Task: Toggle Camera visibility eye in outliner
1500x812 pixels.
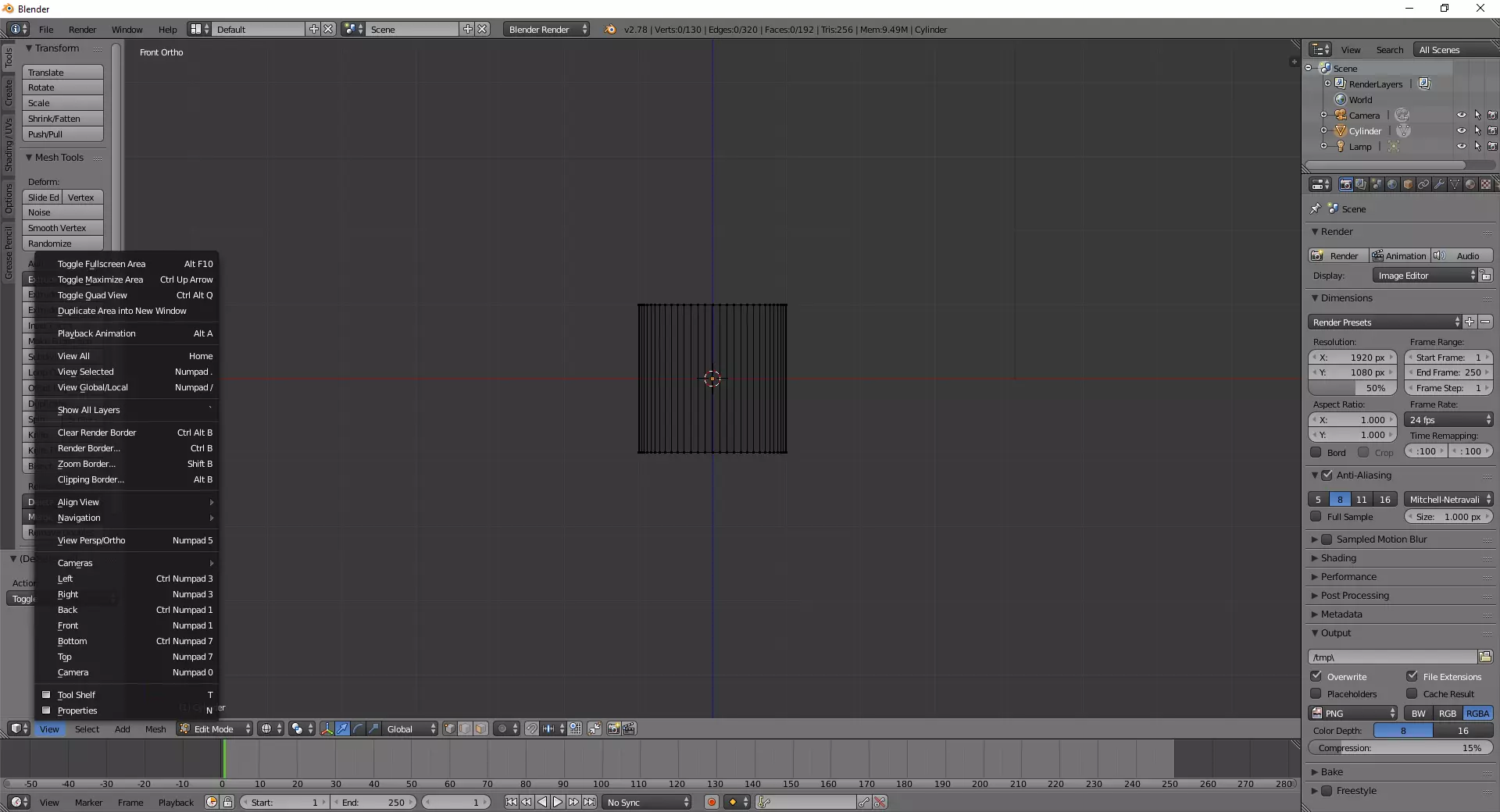Action: [x=1462, y=116]
